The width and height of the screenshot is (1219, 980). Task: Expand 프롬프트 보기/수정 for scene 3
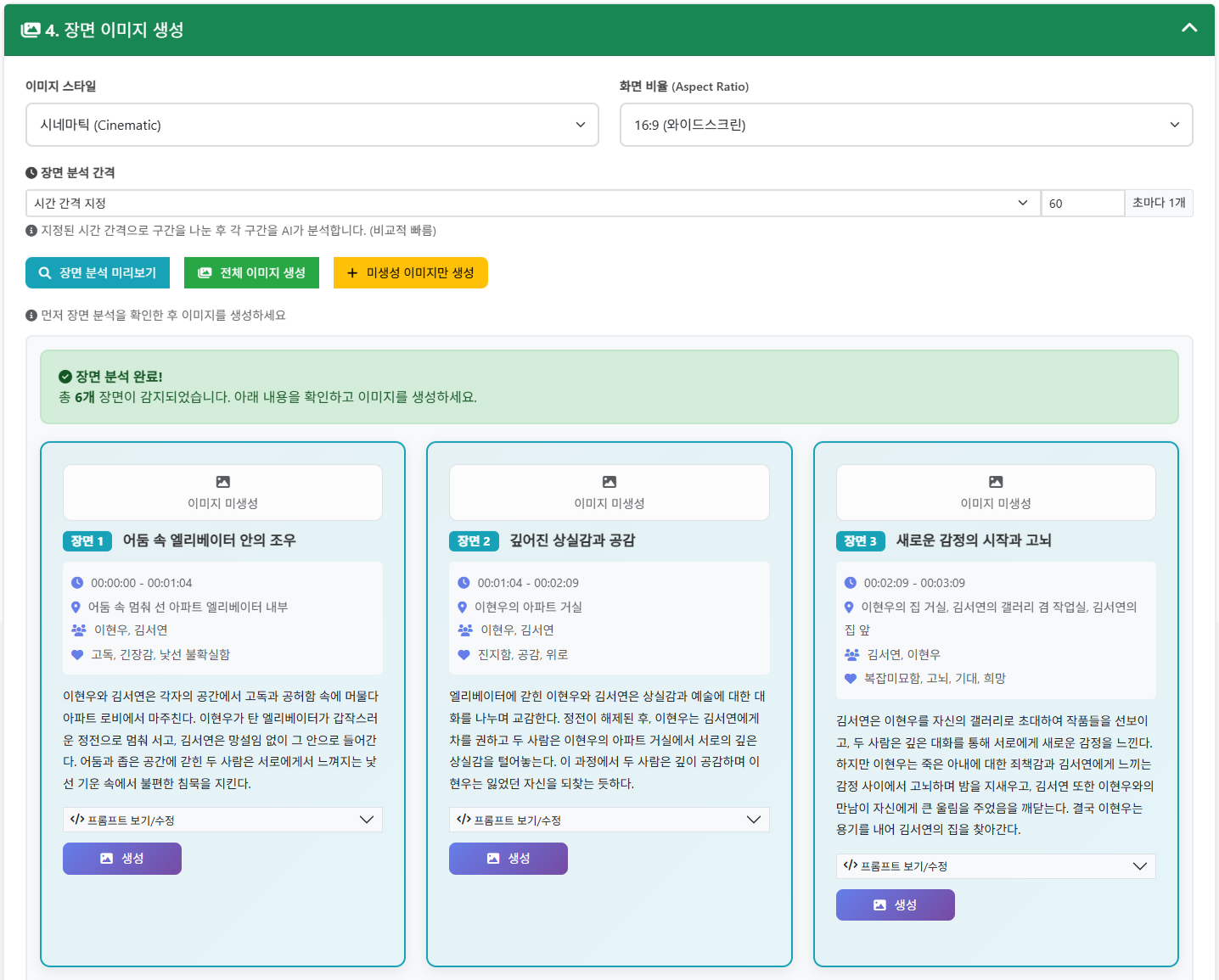[x=996, y=866]
